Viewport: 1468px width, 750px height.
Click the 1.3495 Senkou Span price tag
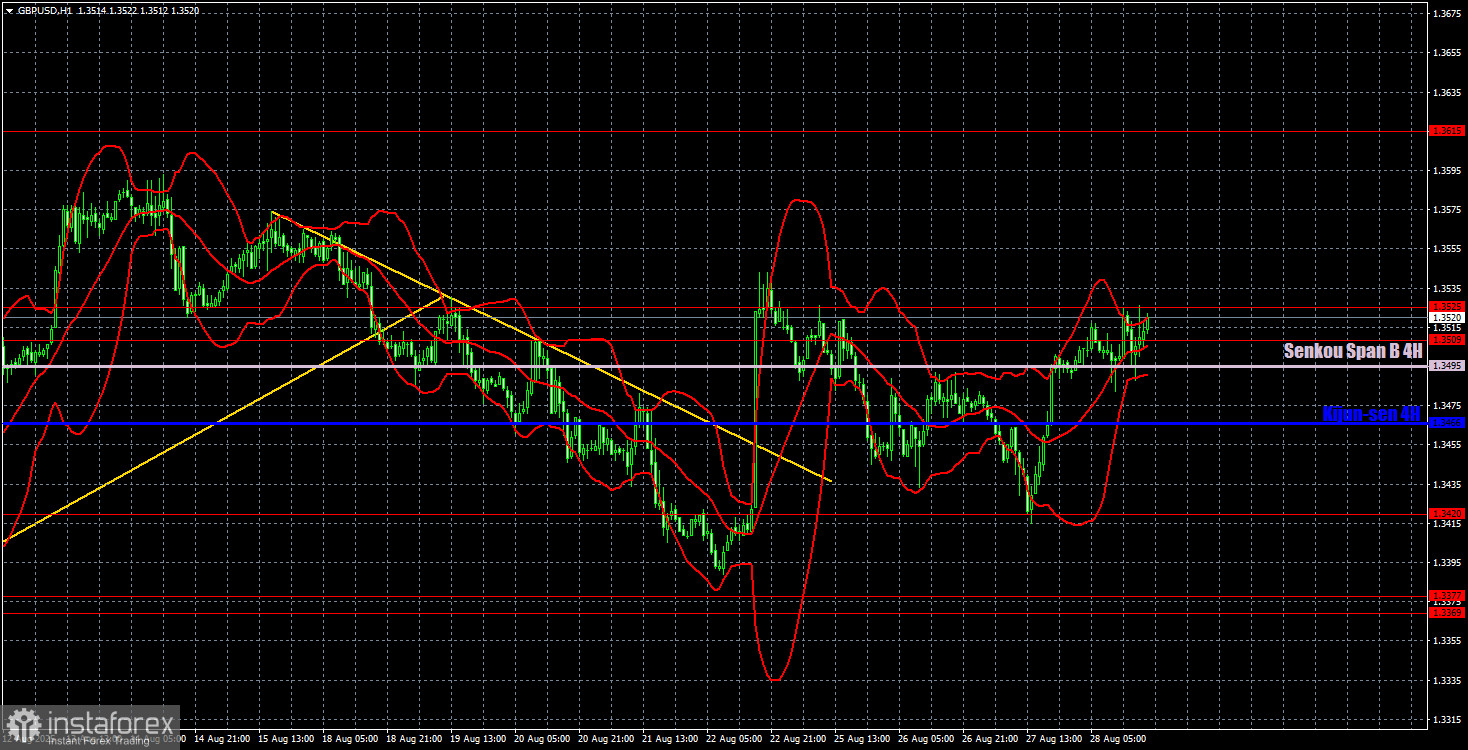1447,366
